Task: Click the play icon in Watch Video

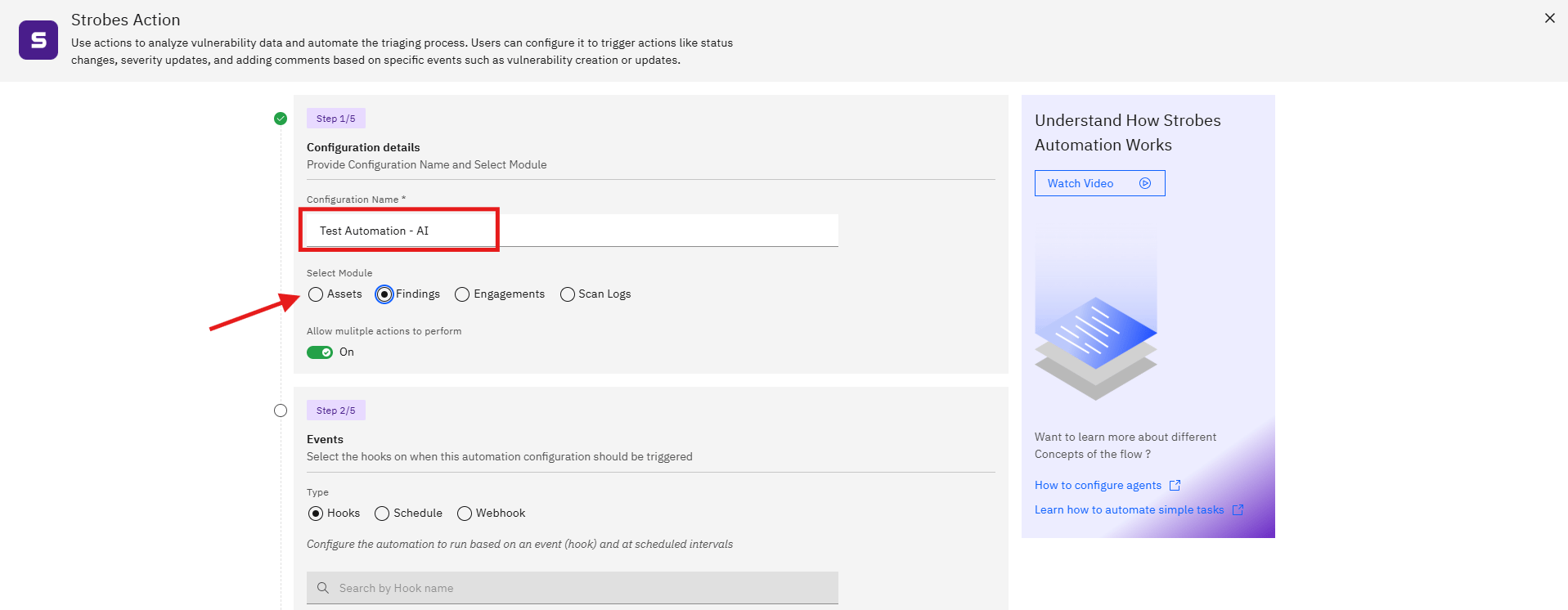Action: (1145, 183)
